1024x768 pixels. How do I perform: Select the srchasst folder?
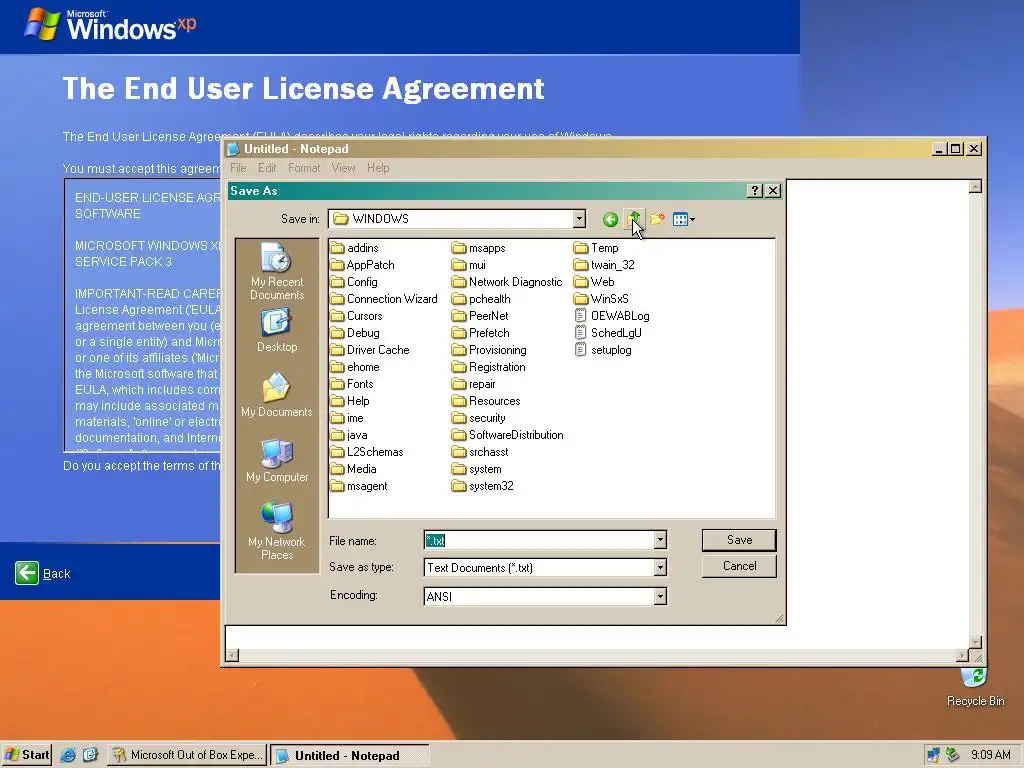point(480,452)
